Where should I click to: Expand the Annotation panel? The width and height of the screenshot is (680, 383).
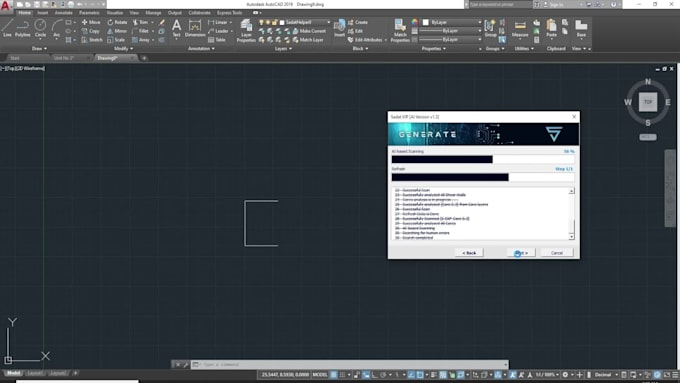(x=201, y=49)
